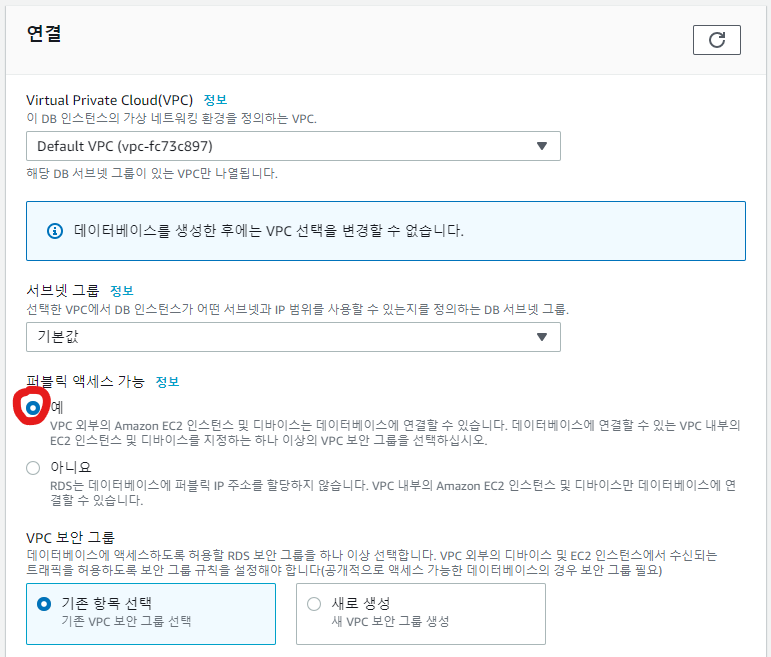Click the Virtual Private Cloud(VPC) label
Image resolution: width=771 pixels, height=657 pixels.
pyautogui.click(x=110, y=100)
